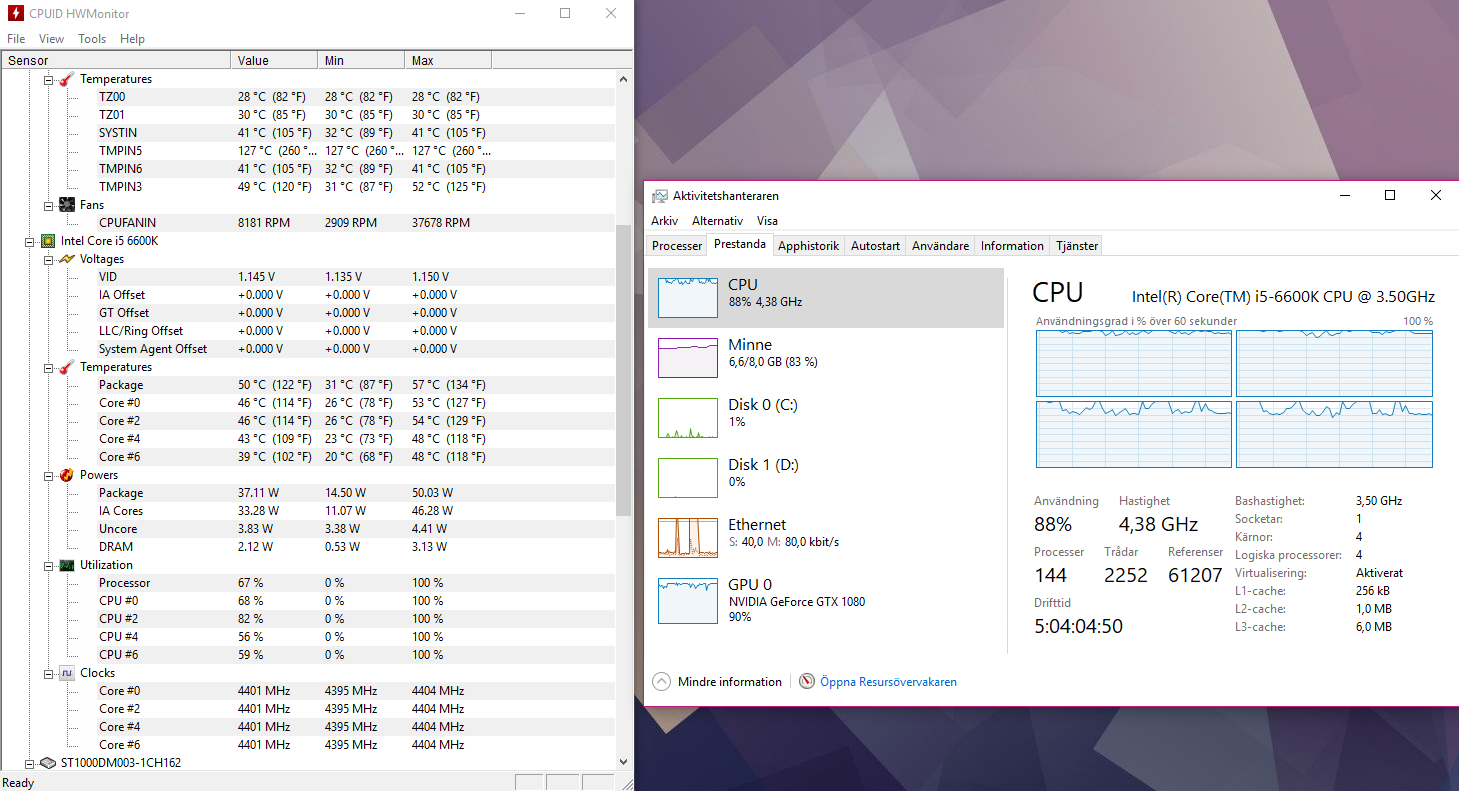Collapse the Voltages tree node
1459x791 pixels.
(48, 259)
